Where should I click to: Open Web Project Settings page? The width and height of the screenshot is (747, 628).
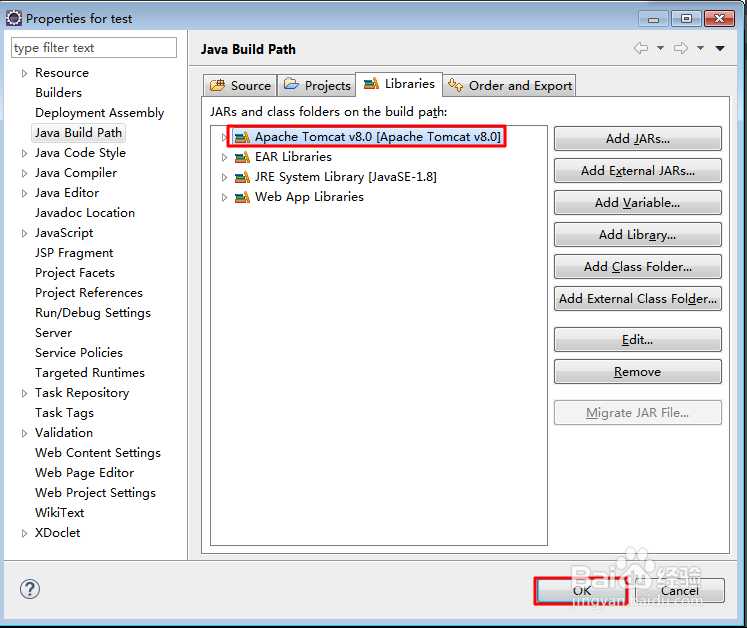click(x=95, y=493)
